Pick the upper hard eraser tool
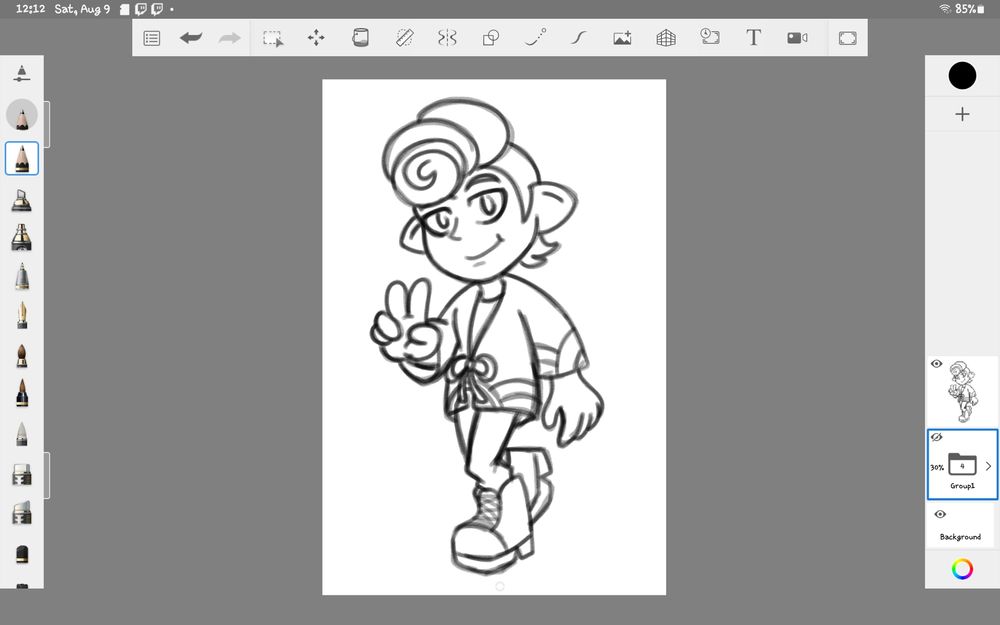The width and height of the screenshot is (1000, 625). pyautogui.click(x=22, y=474)
